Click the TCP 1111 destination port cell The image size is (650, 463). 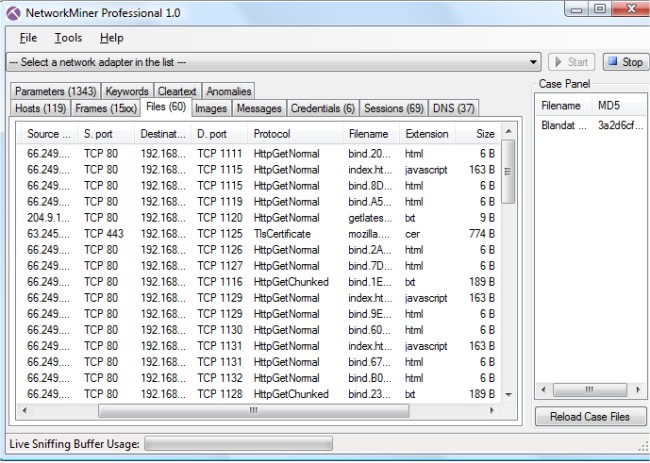[220, 154]
